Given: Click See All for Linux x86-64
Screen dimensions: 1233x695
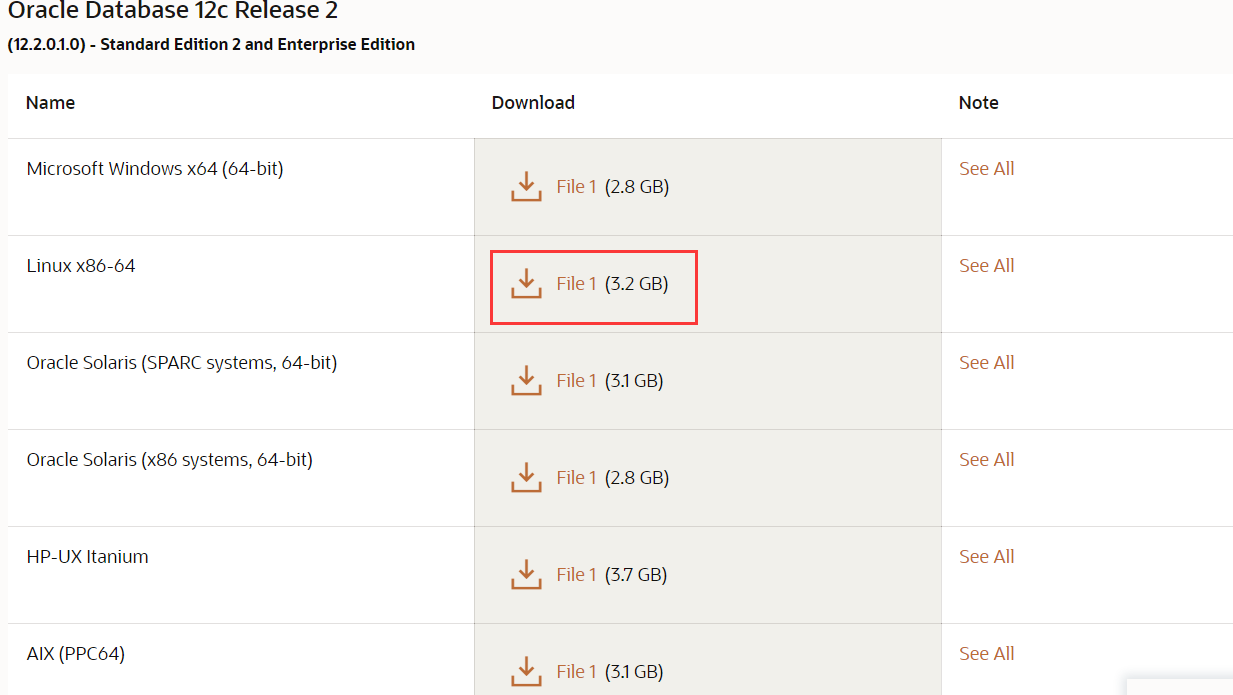Looking at the screenshot, I should [986, 266].
